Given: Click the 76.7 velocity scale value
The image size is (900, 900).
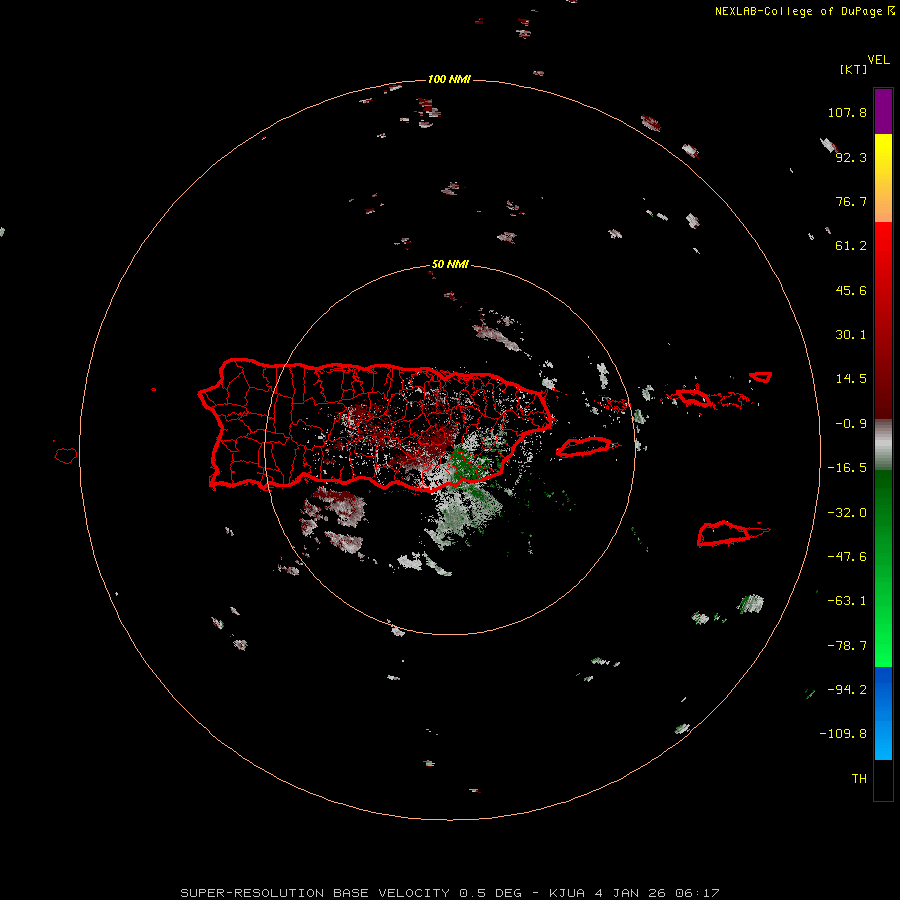Looking at the screenshot, I should tap(851, 201).
